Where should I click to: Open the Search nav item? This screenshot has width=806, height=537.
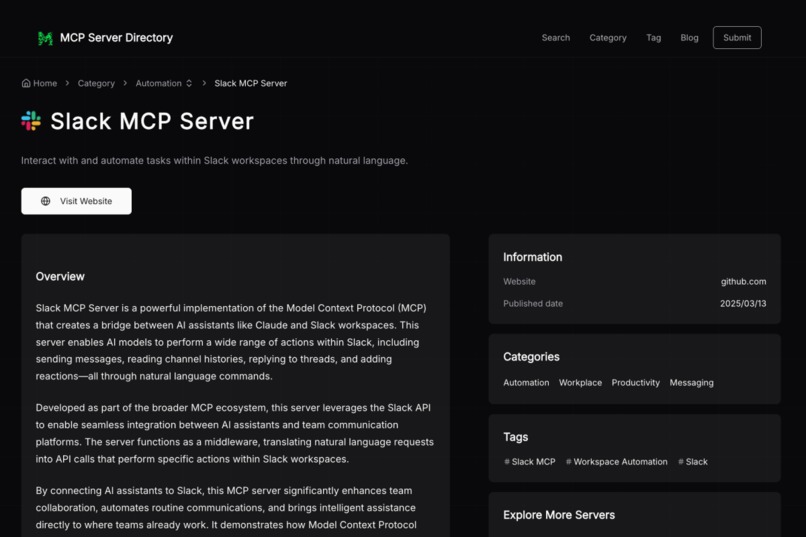click(x=556, y=38)
